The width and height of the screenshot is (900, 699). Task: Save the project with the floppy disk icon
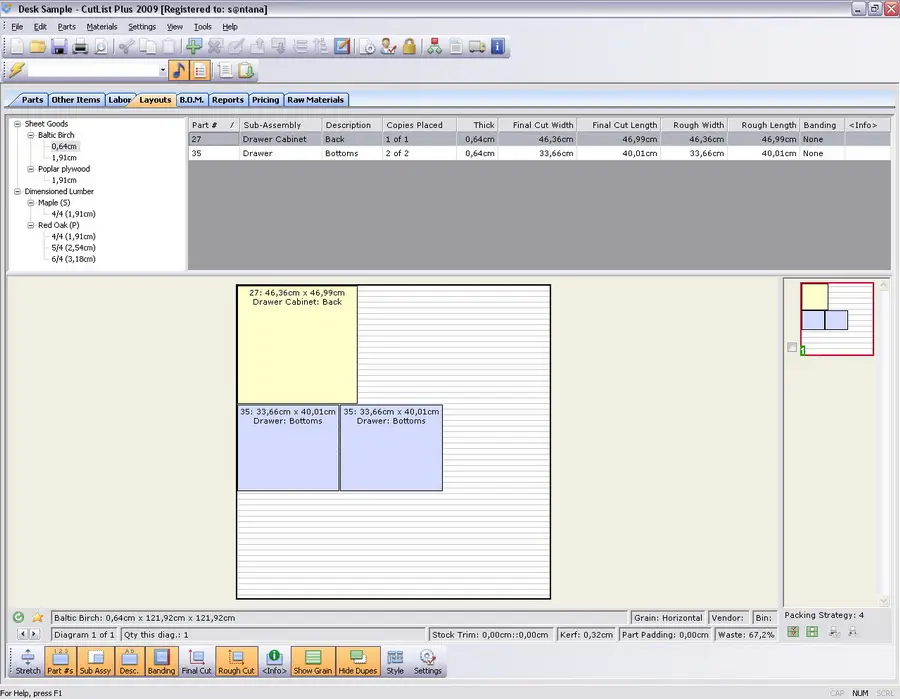point(59,46)
